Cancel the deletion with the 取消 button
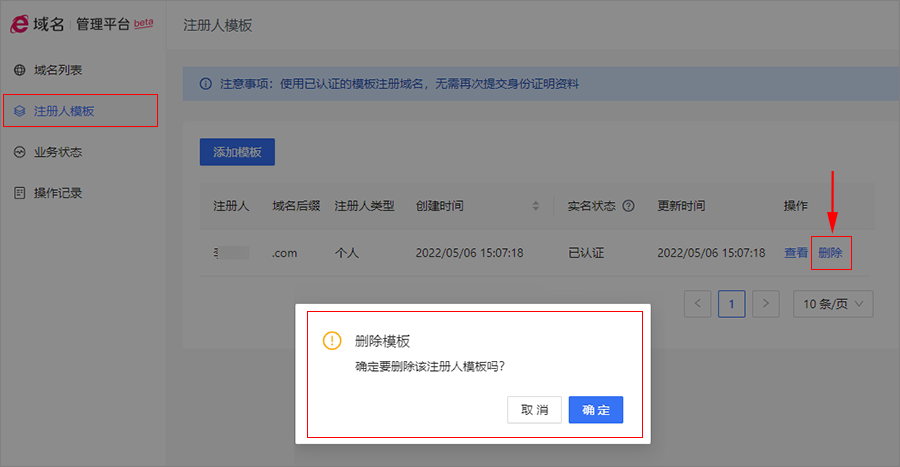The width and height of the screenshot is (900, 467). point(534,410)
